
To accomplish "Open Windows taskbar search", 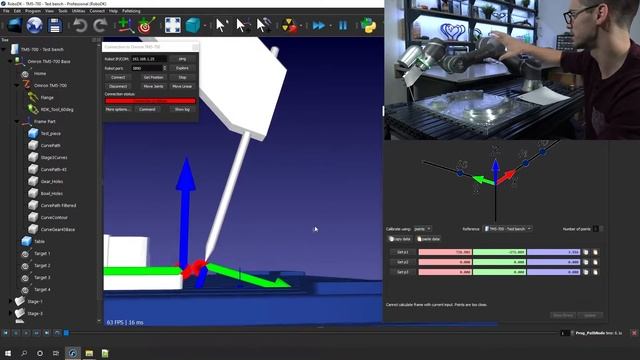I will pos(24,353).
